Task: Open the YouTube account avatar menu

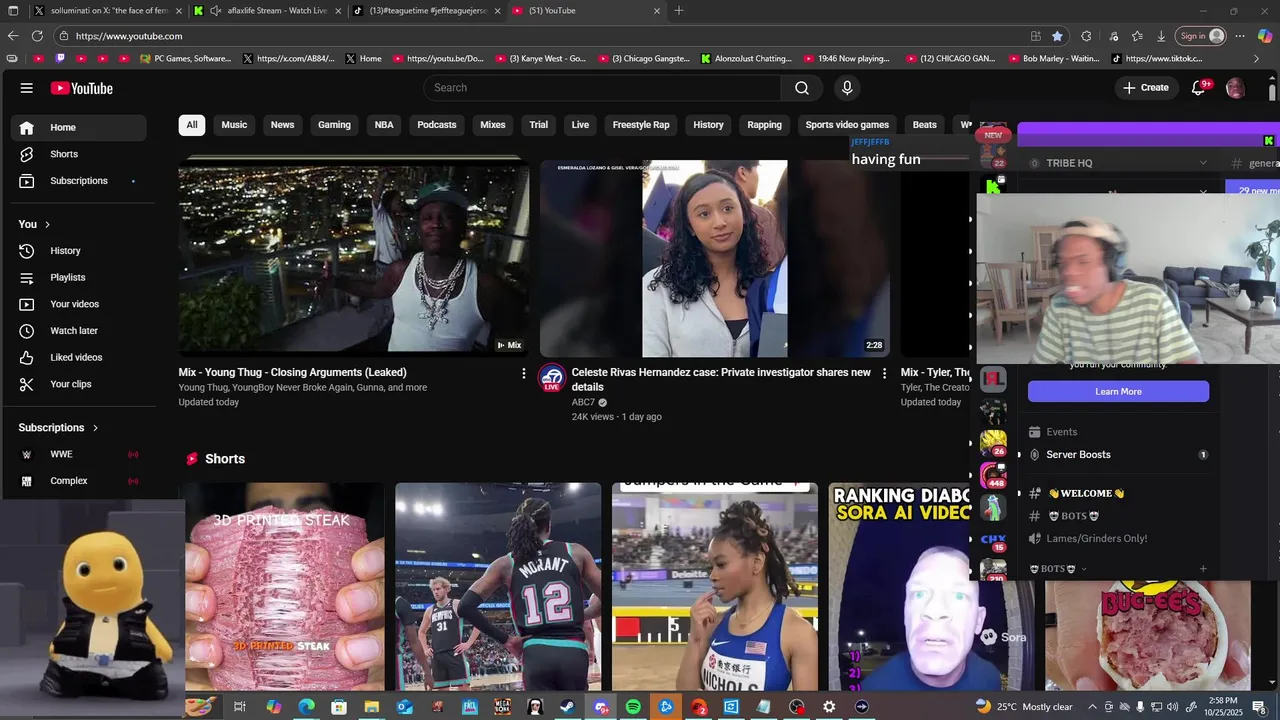Action: (1235, 88)
